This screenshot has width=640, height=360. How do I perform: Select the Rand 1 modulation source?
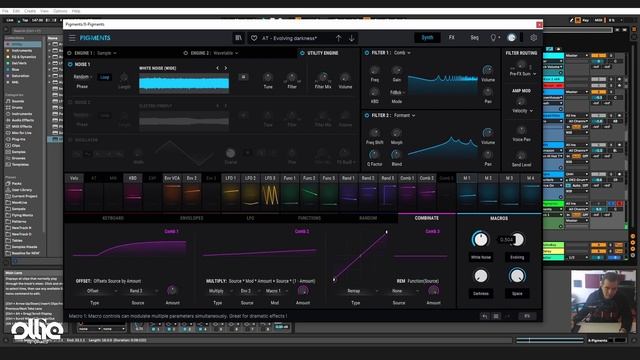pyautogui.click(x=348, y=191)
